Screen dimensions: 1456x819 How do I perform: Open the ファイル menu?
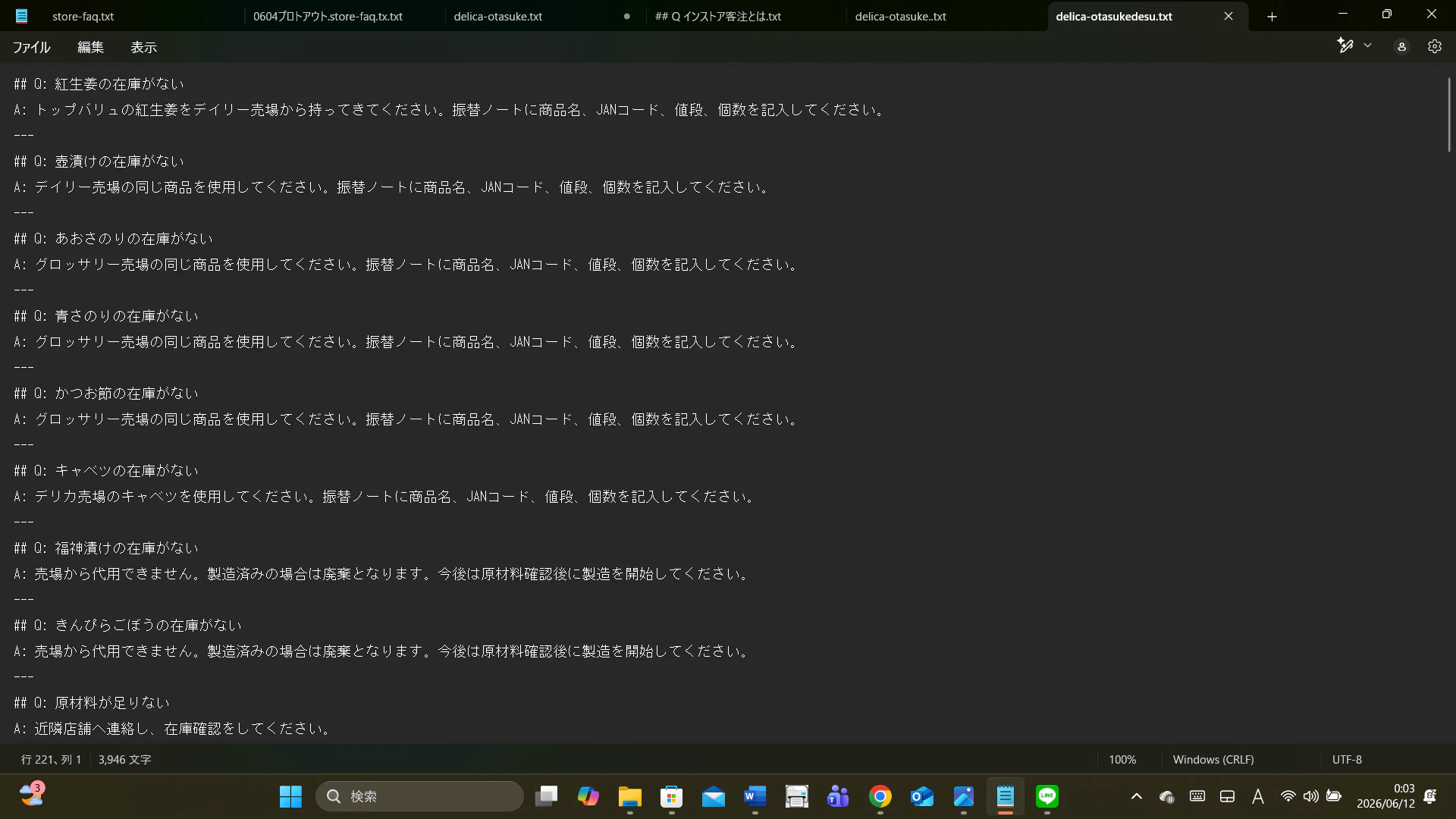(31, 47)
